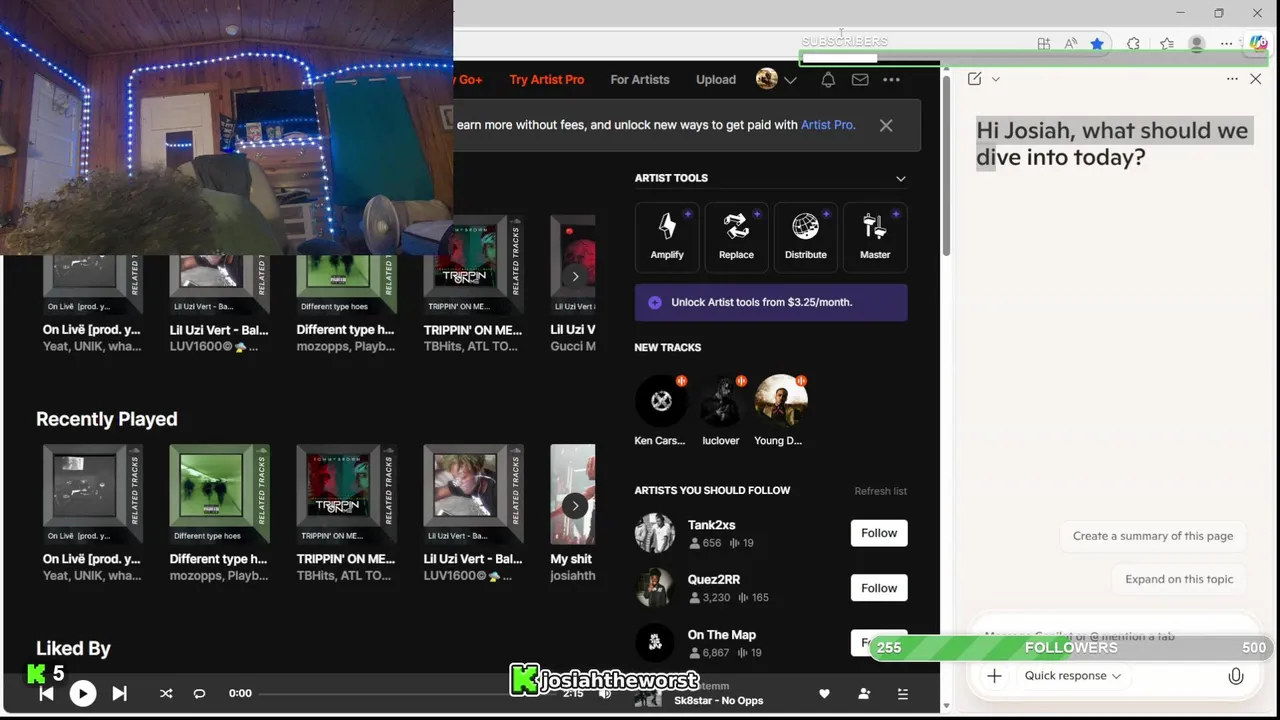This screenshot has height=720, width=1280.
Task: Toggle shuffle in the player bar
Action: (166, 693)
